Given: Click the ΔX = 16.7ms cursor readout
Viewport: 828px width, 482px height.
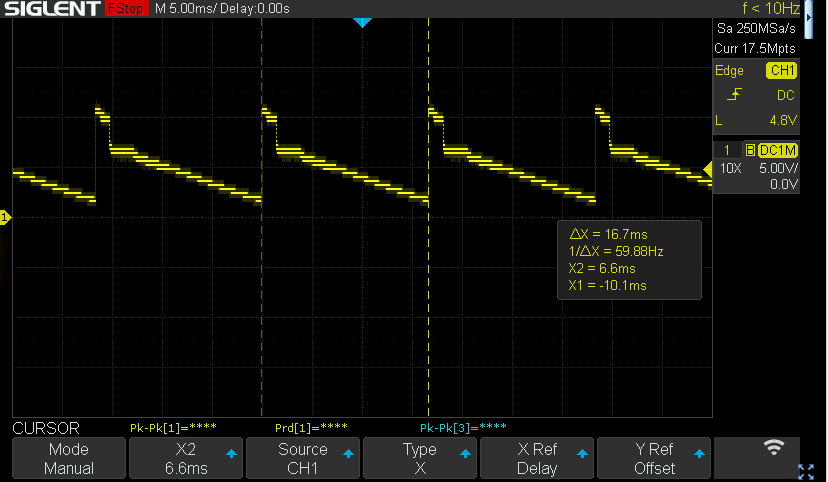Looking at the screenshot, I should 608,234.
